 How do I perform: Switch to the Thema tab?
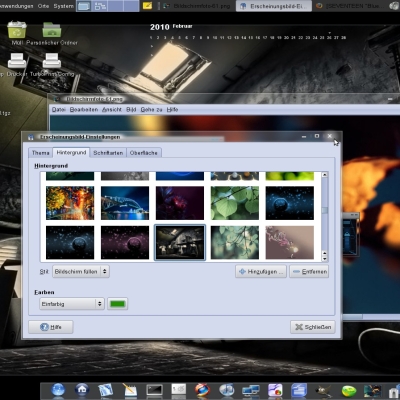41,153
